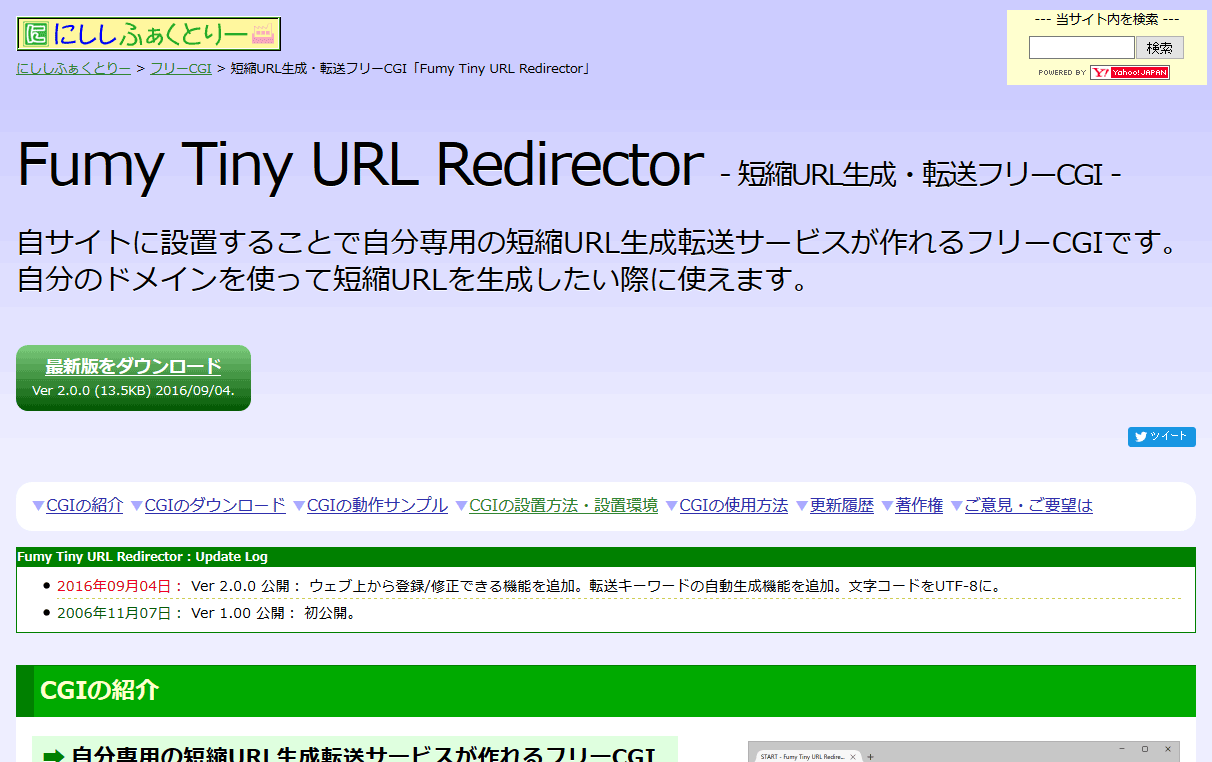Click the Twitter bird on the ツイート button
This screenshot has height=762, width=1212.
click(1139, 436)
